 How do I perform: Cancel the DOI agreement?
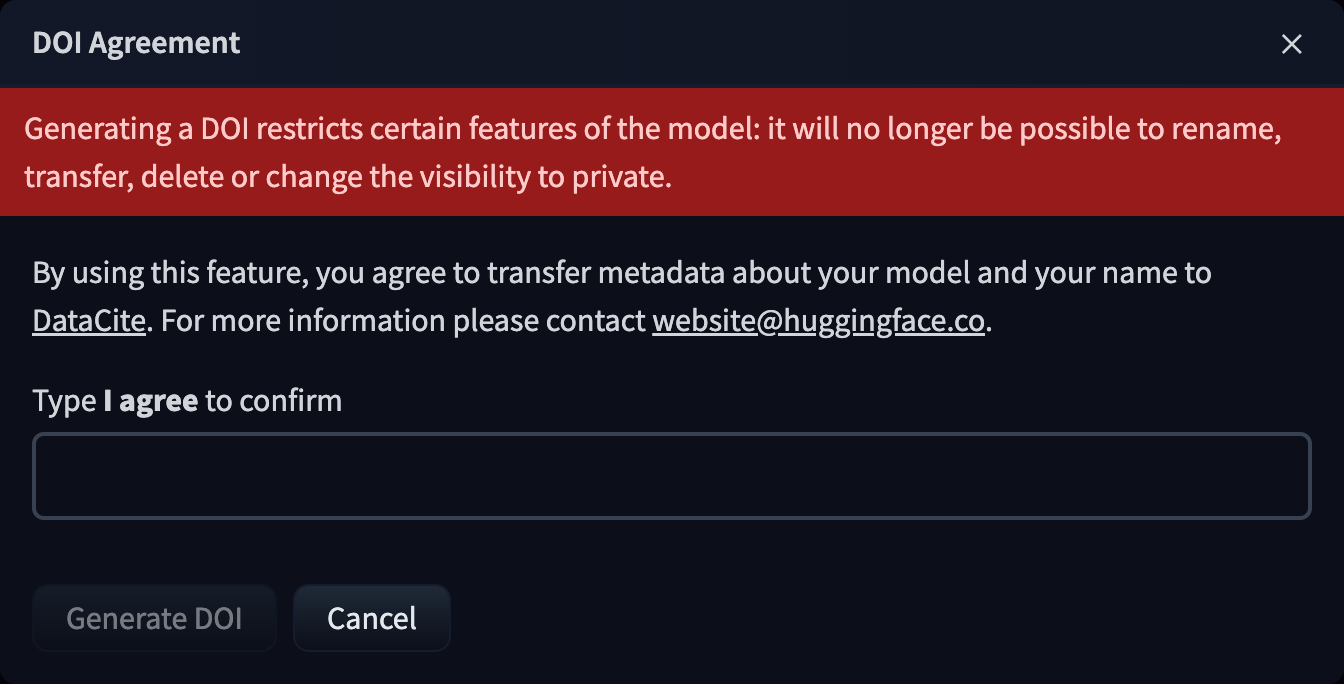(x=371, y=618)
